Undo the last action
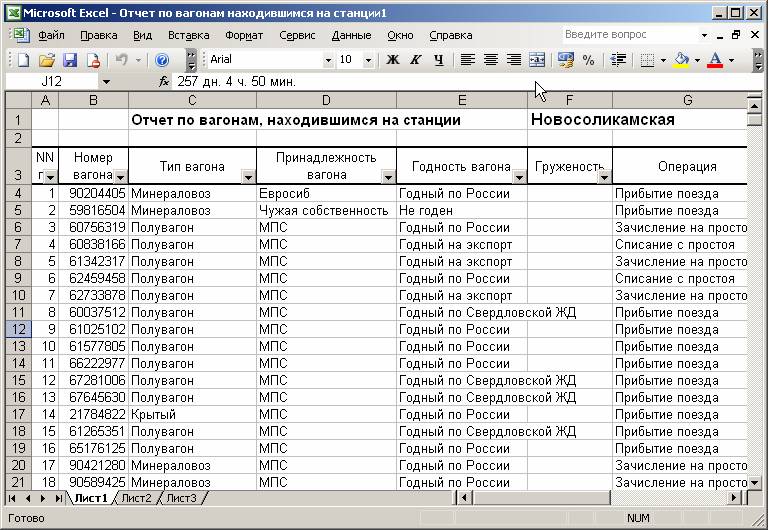The width and height of the screenshot is (768, 530). (121, 60)
